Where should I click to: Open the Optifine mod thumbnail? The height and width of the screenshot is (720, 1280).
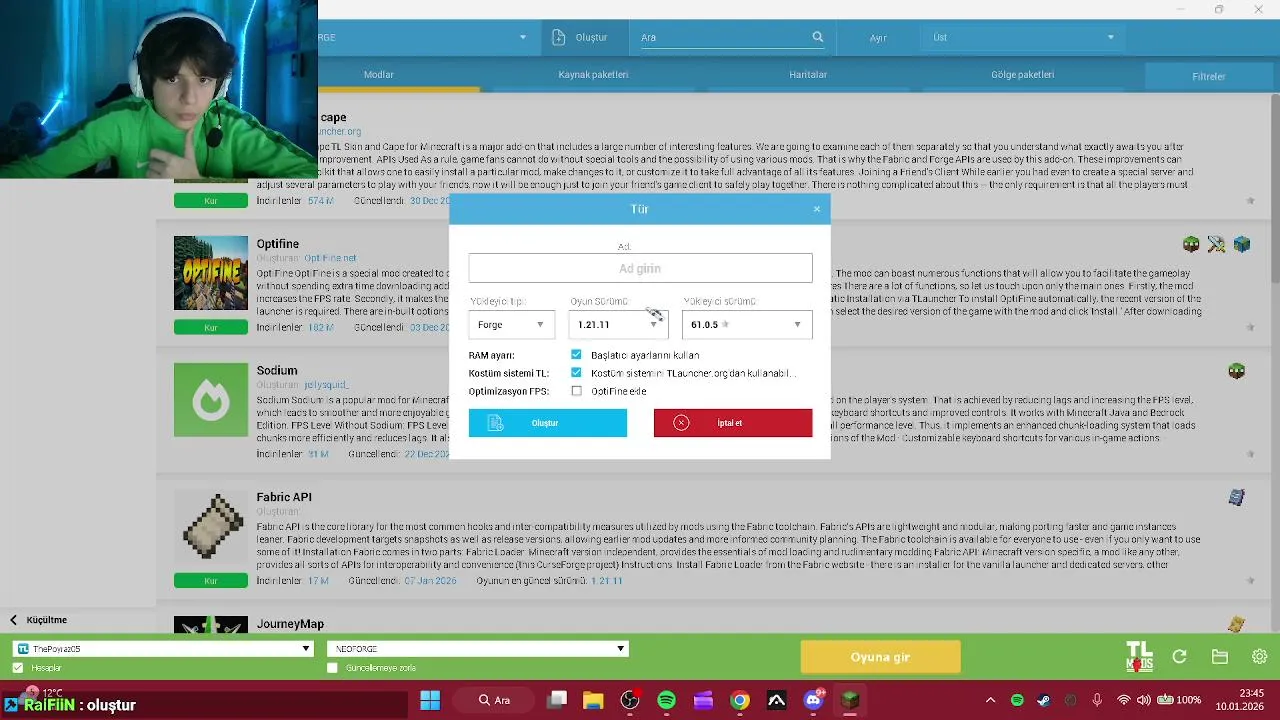tap(211, 273)
